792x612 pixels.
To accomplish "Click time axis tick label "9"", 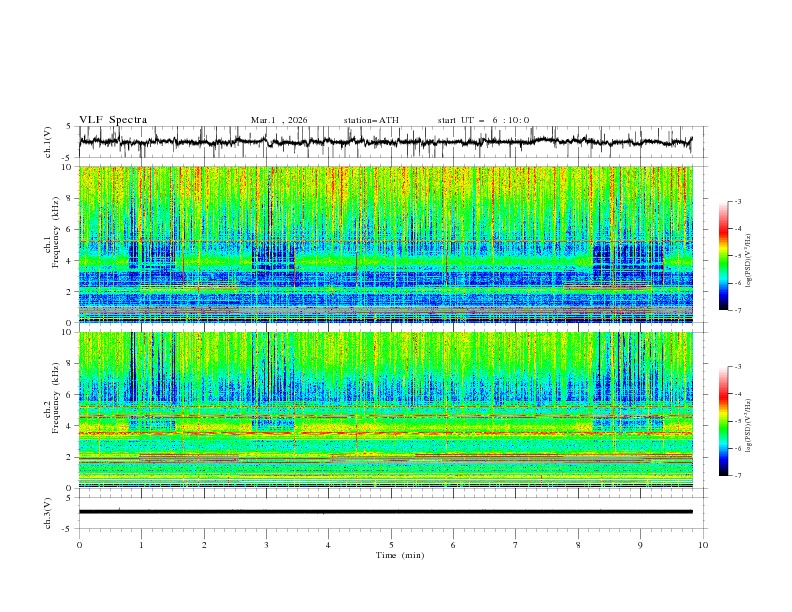I will tap(640, 545).
